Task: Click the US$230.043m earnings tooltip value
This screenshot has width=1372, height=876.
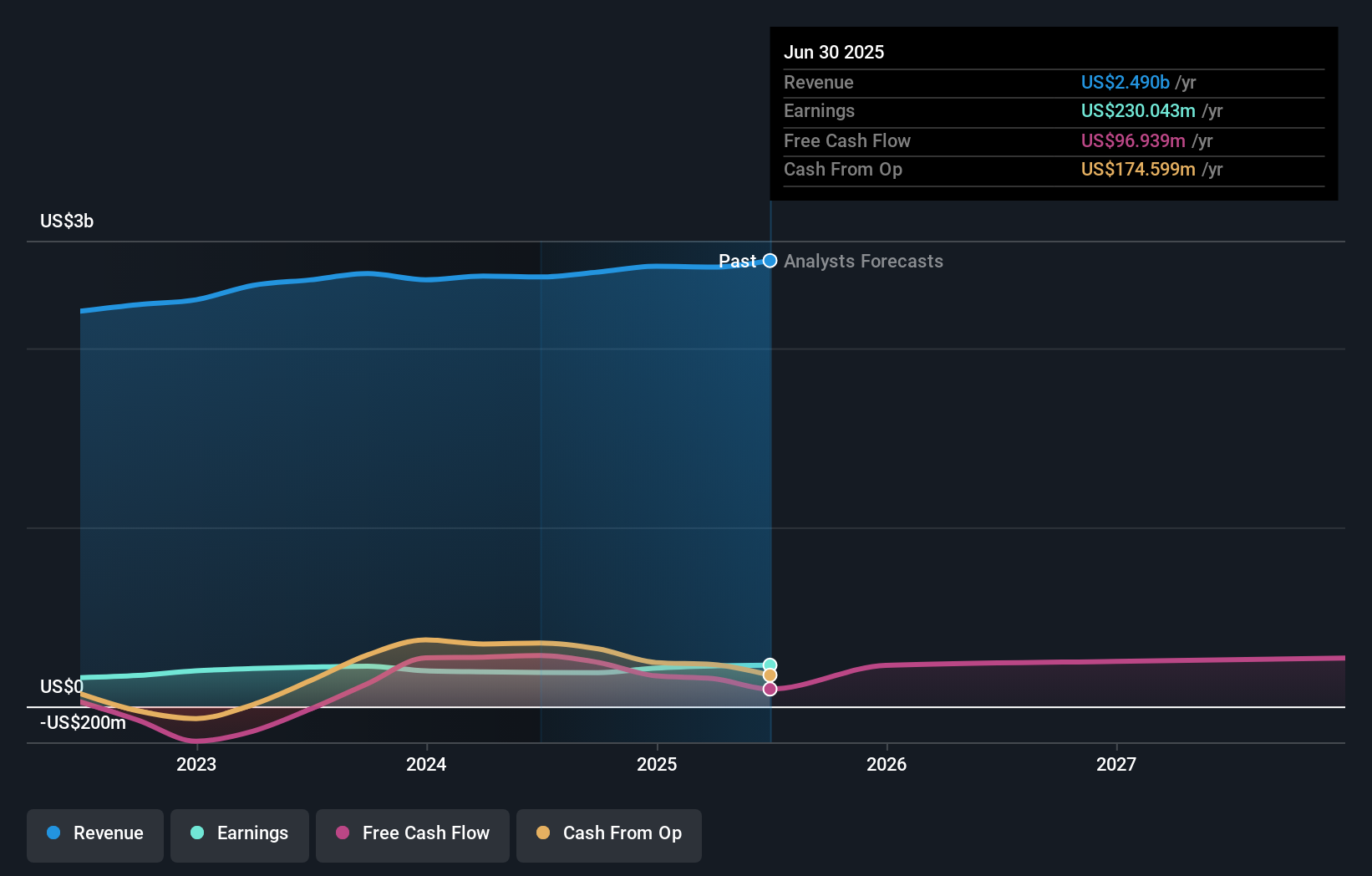Action: click(x=1137, y=111)
